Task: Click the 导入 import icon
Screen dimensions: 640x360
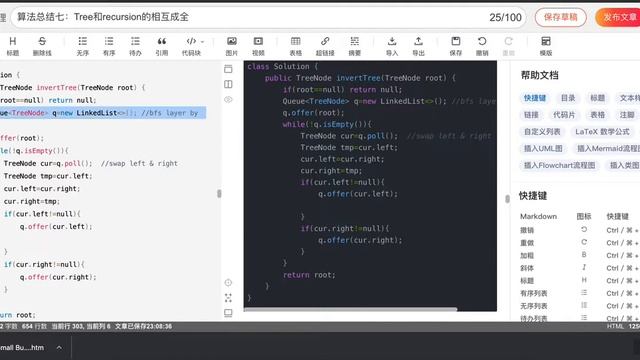Action: click(x=392, y=46)
